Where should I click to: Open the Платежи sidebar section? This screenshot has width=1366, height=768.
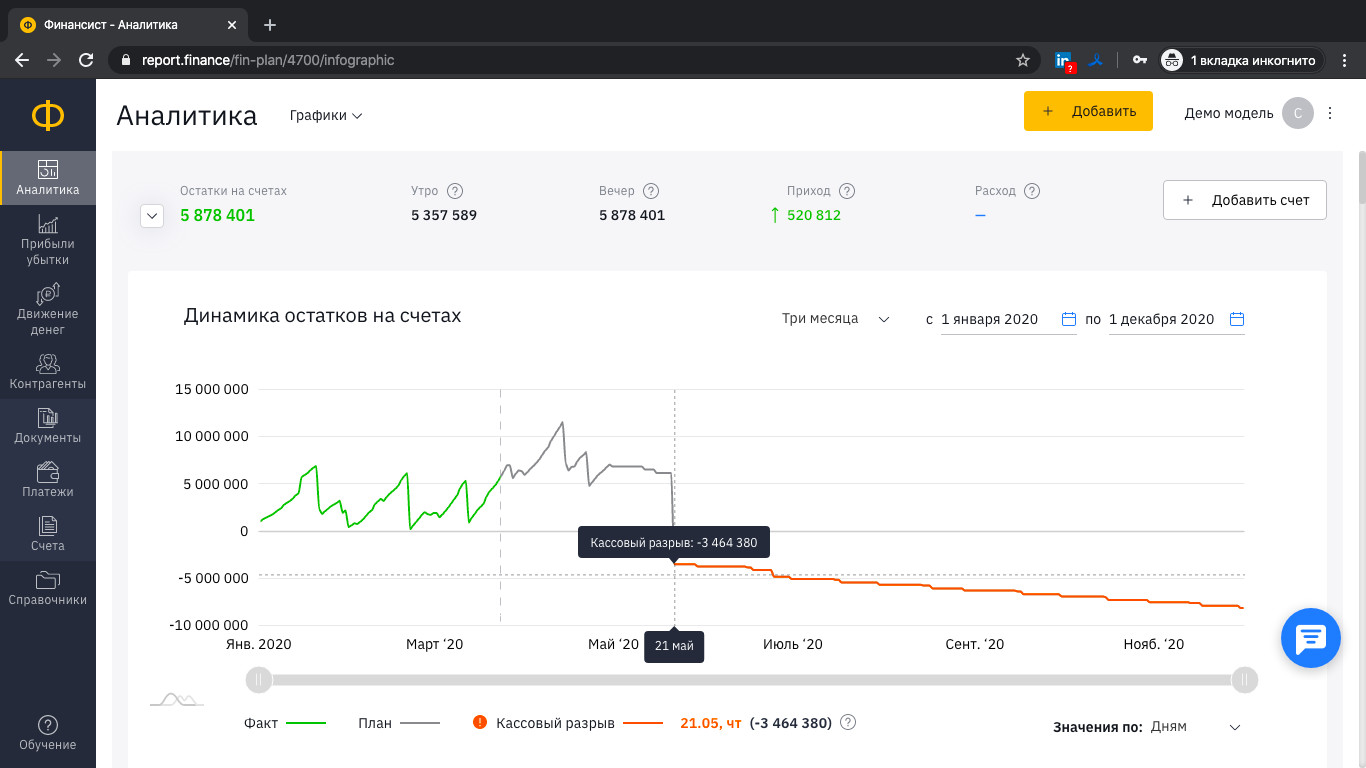pos(47,479)
